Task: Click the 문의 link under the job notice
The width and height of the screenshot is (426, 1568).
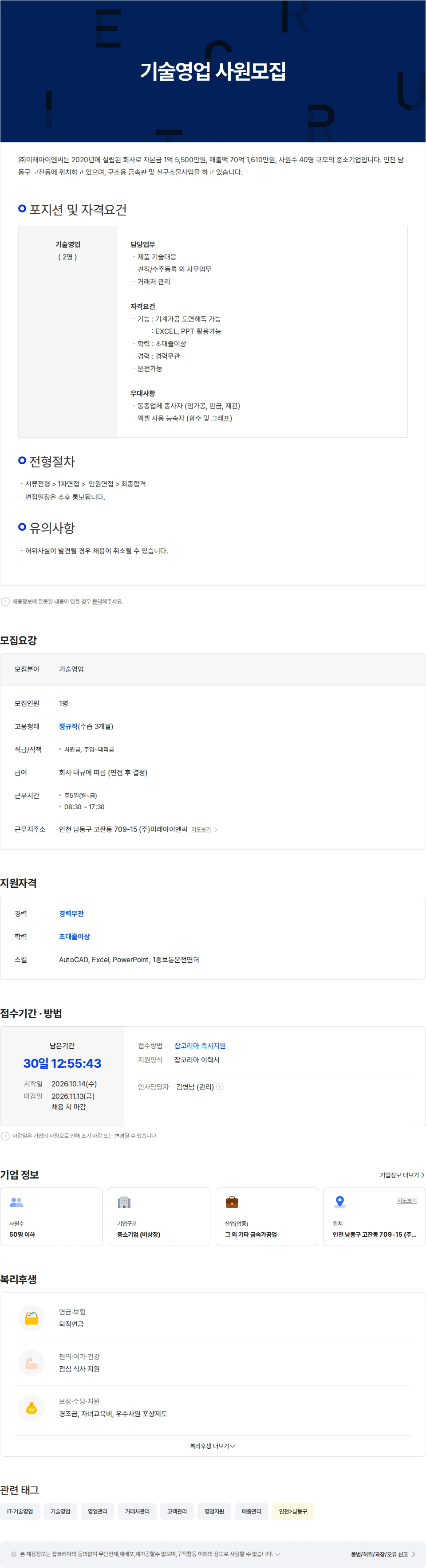Action: click(x=97, y=601)
